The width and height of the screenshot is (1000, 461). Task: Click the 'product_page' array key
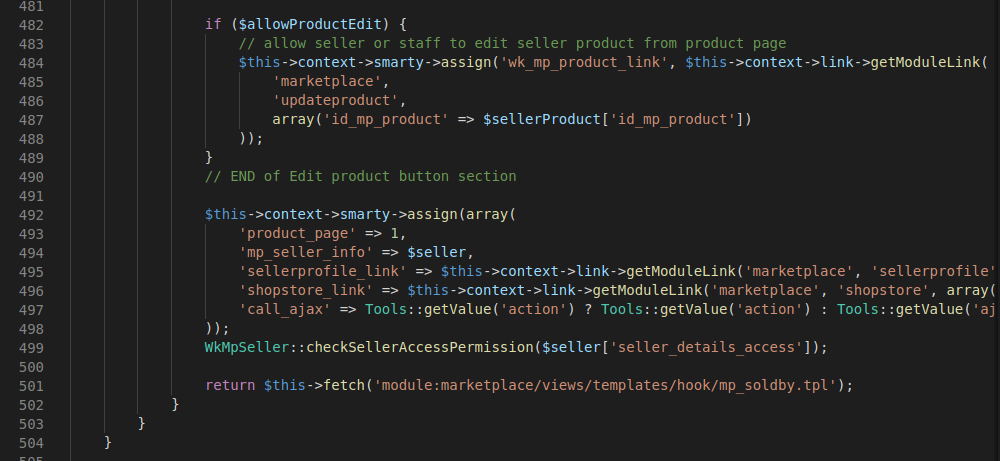[297, 233]
